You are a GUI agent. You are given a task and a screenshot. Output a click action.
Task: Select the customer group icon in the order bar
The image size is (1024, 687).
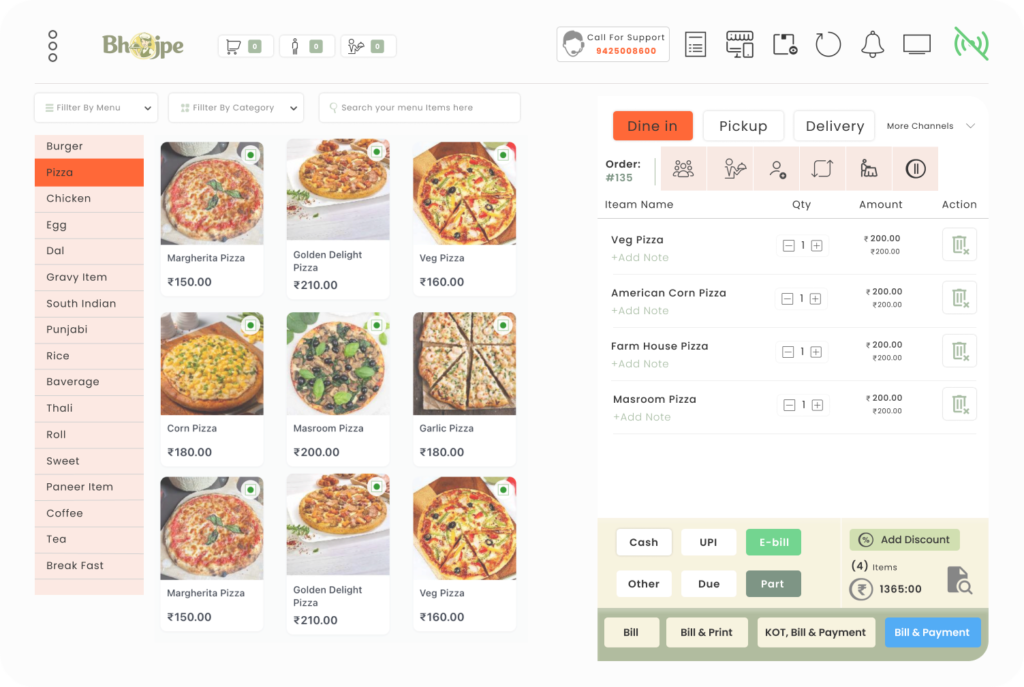pyautogui.click(x=683, y=168)
